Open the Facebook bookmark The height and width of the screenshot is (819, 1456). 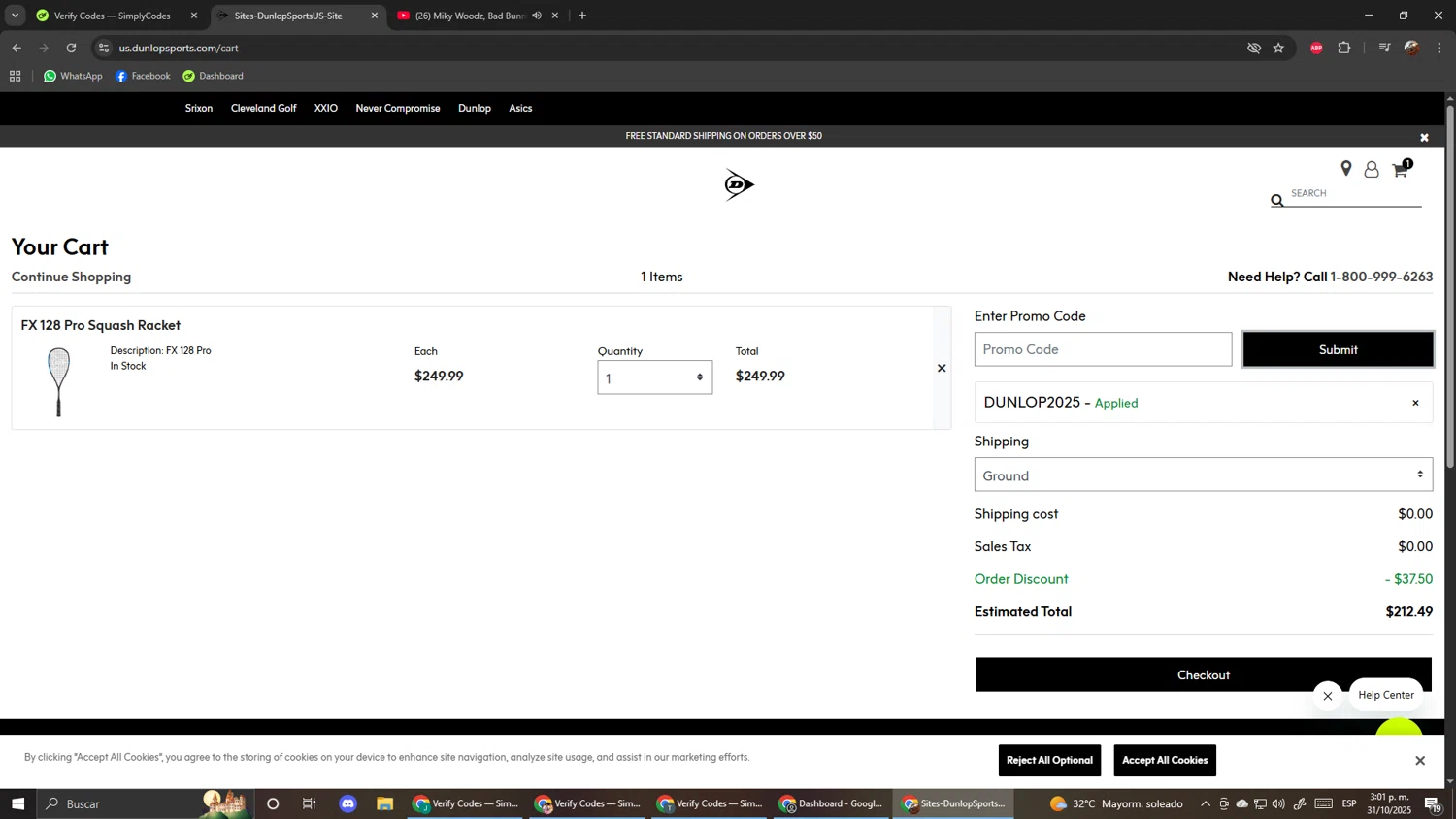click(x=143, y=76)
